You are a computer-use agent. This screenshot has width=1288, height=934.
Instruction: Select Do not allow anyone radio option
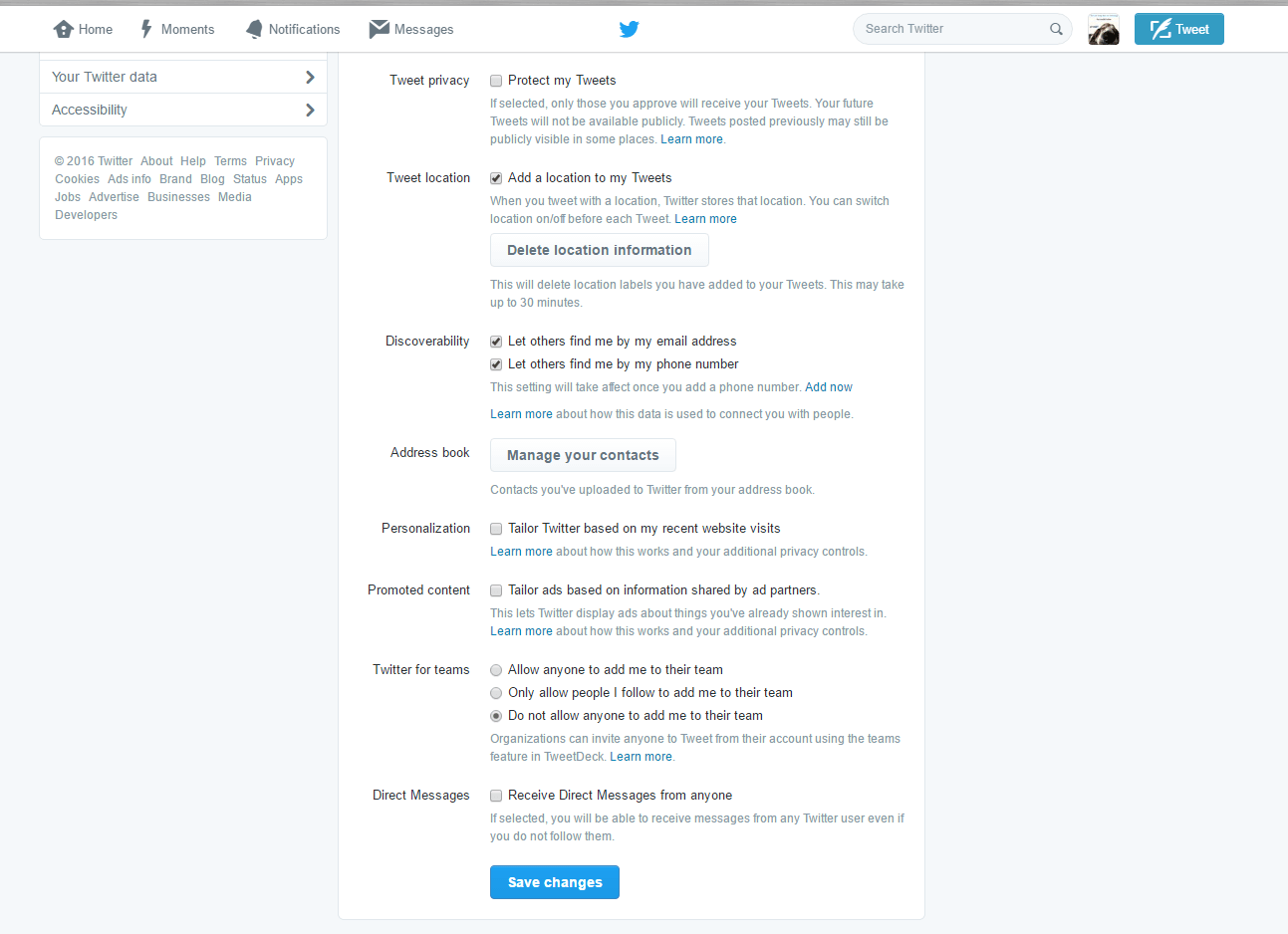(496, 716)
